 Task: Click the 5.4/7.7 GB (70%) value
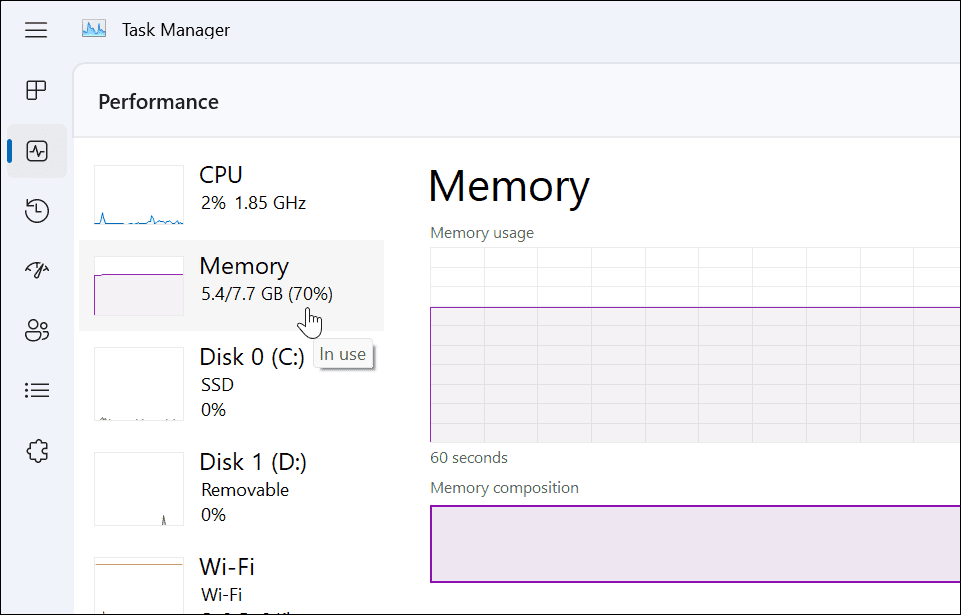click(267, 294)
